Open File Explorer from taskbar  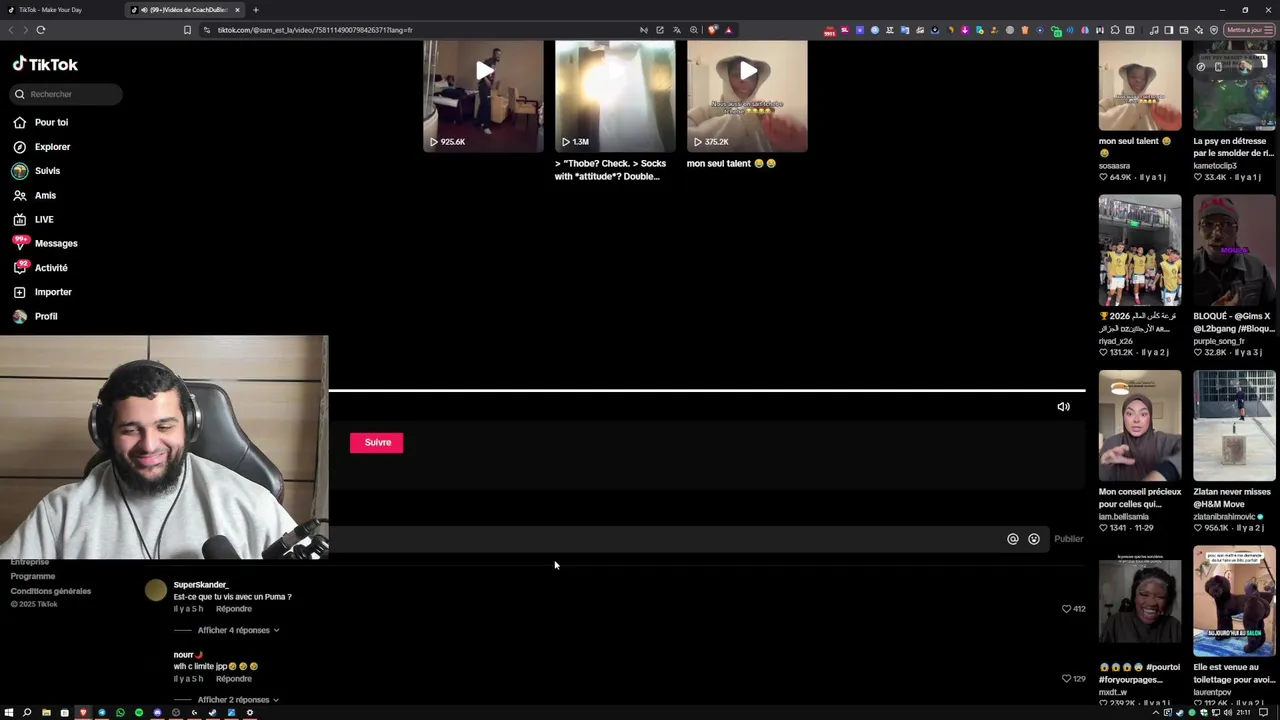(46, 713)
